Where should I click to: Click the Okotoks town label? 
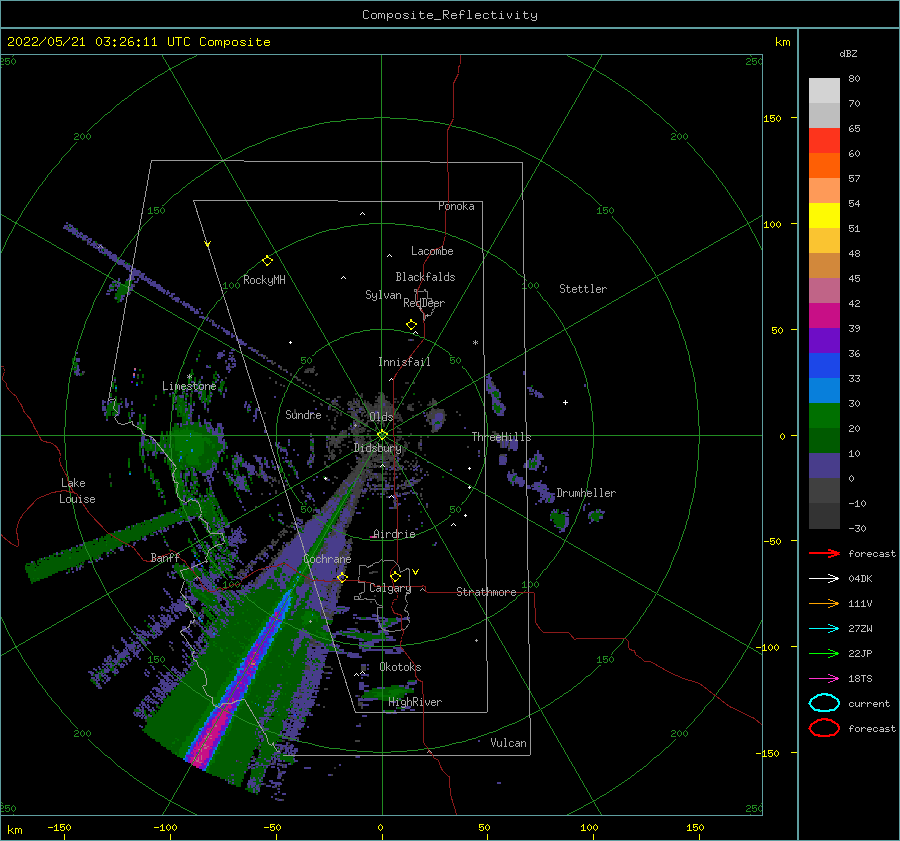400,667
